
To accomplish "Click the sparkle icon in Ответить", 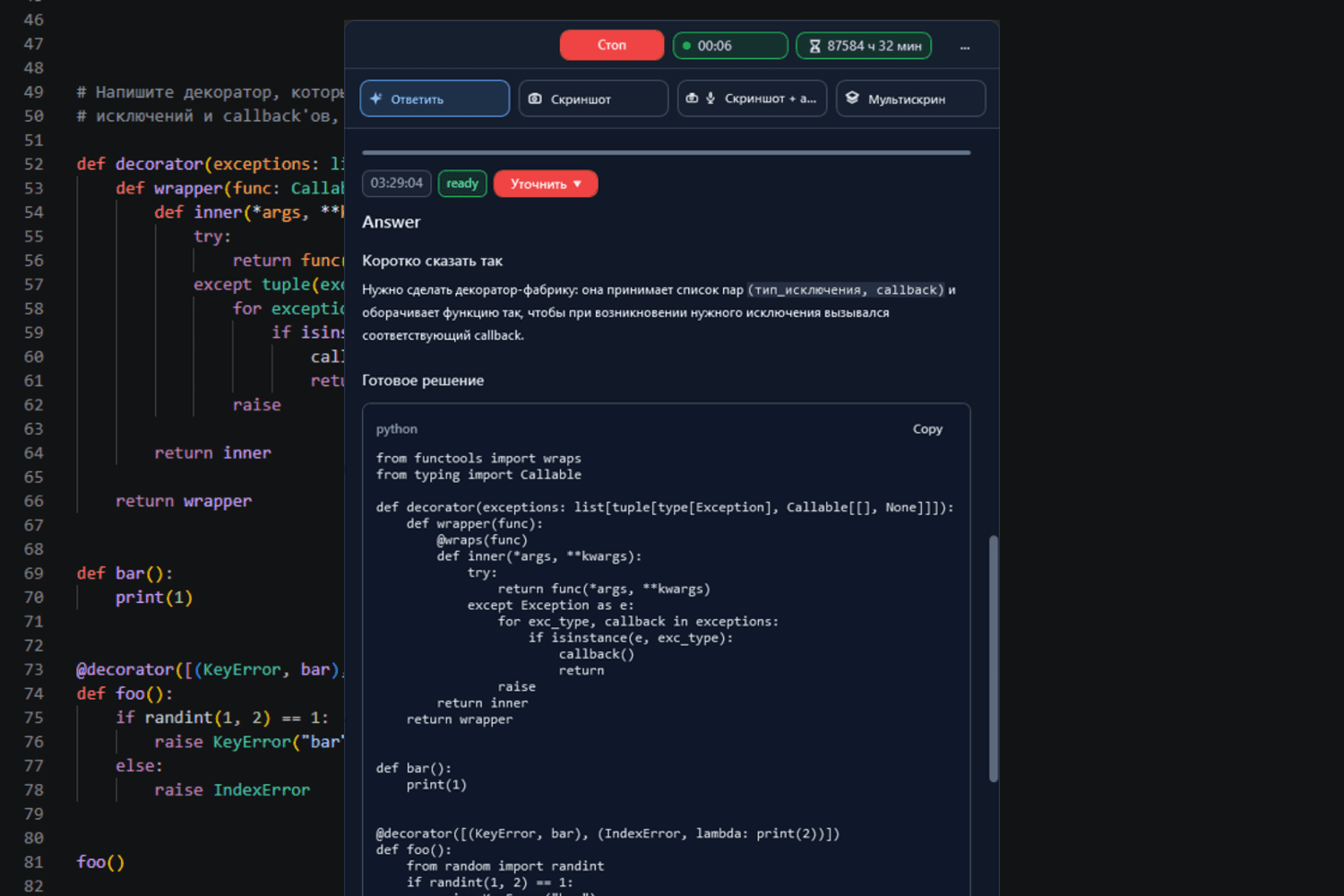I will pos(376,99).
